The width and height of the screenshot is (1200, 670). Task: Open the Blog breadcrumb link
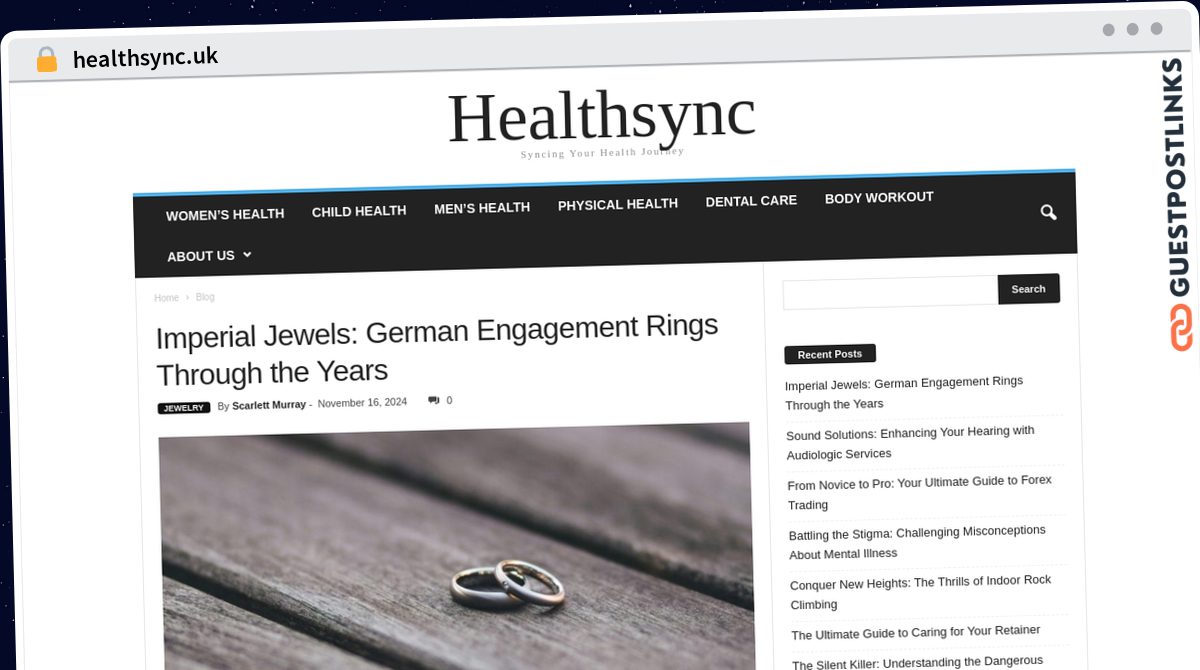205,297
